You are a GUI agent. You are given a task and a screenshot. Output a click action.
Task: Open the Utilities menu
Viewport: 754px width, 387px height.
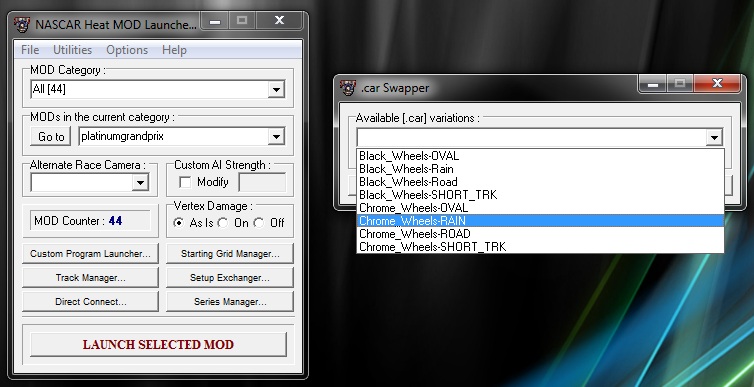72,50
